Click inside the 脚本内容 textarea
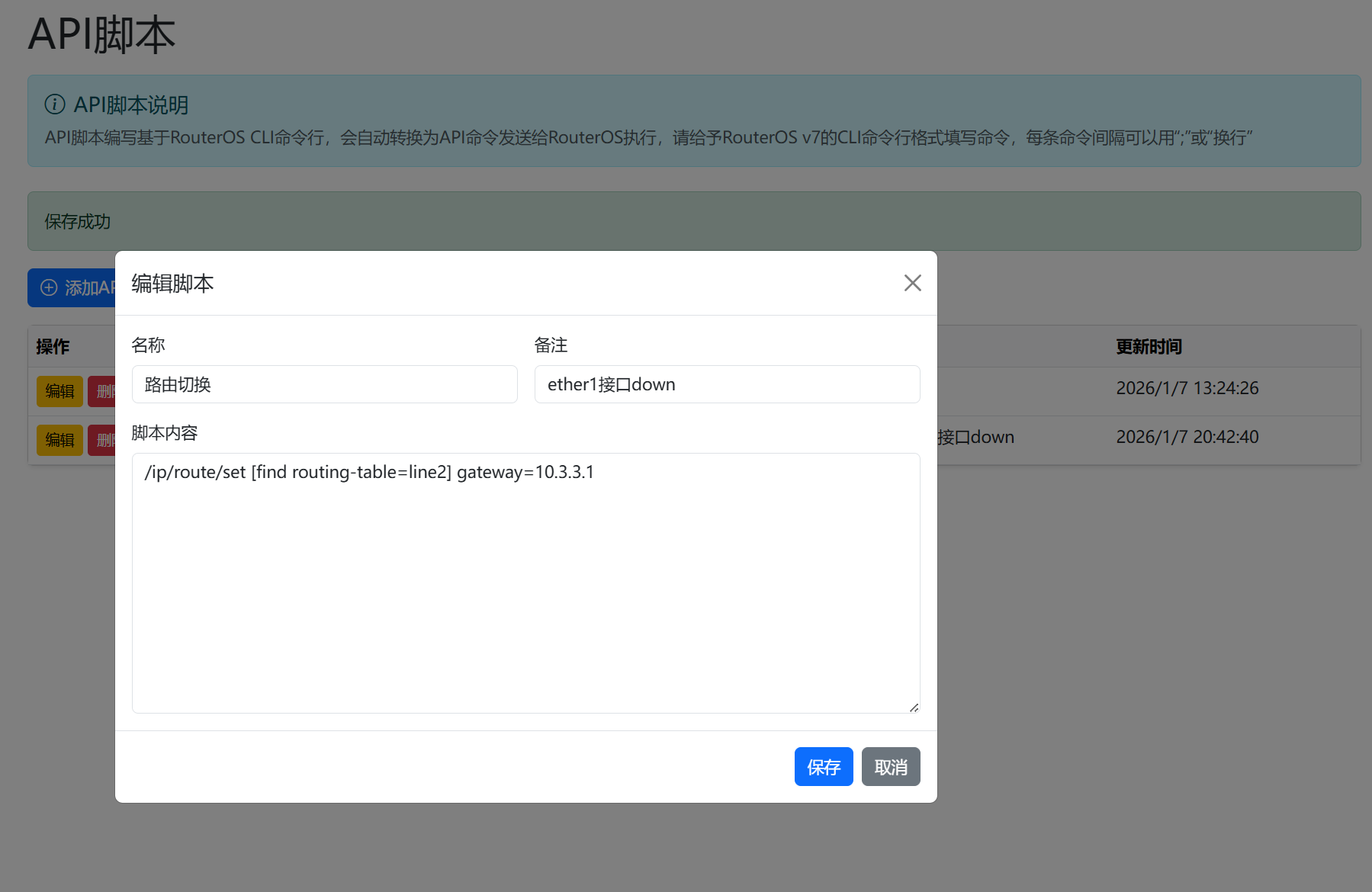Image resolution: width=1372 pixels, height=892 pixels. tap(525, 582)
